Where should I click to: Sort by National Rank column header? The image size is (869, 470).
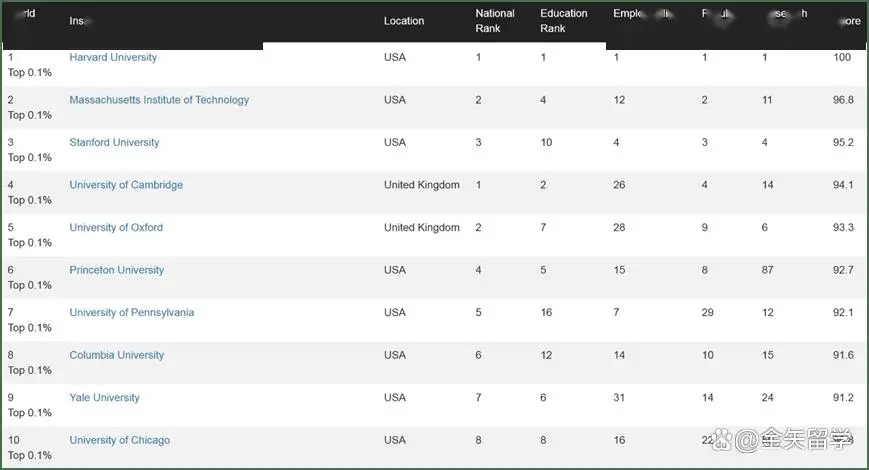(x=495, y=21)
